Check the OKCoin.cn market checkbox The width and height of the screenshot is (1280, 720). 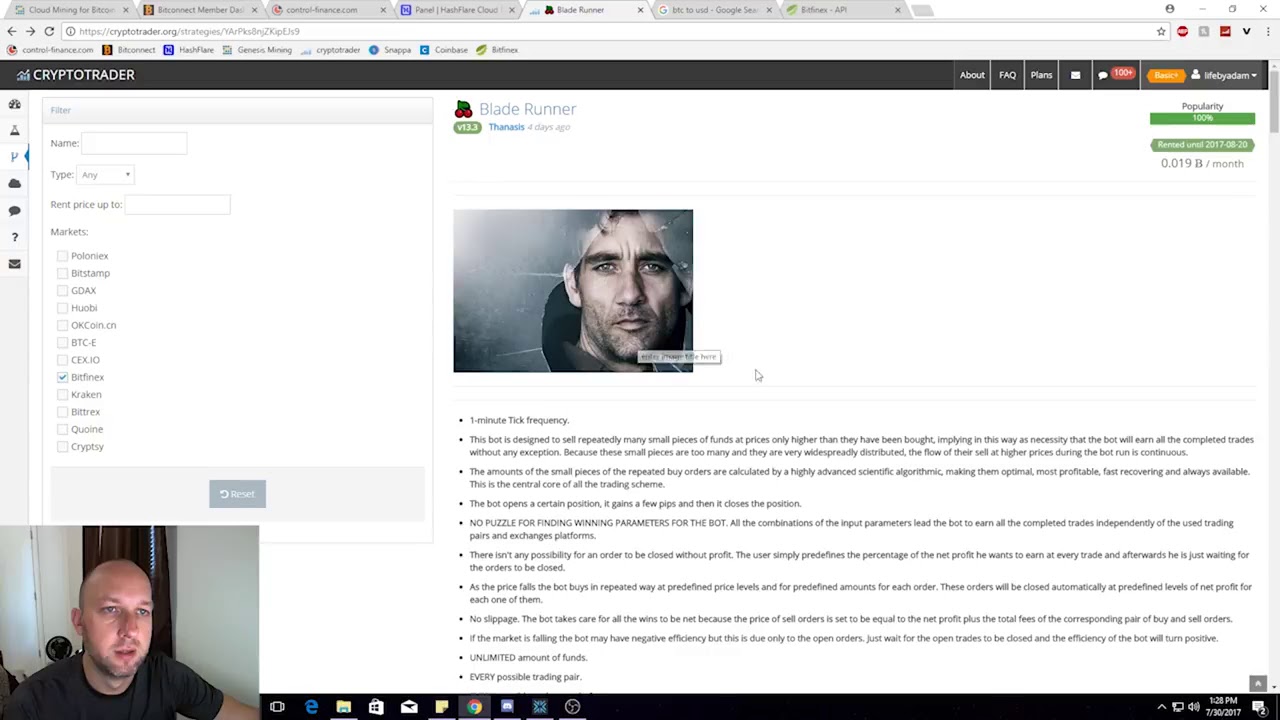click(x=62, y=325)
